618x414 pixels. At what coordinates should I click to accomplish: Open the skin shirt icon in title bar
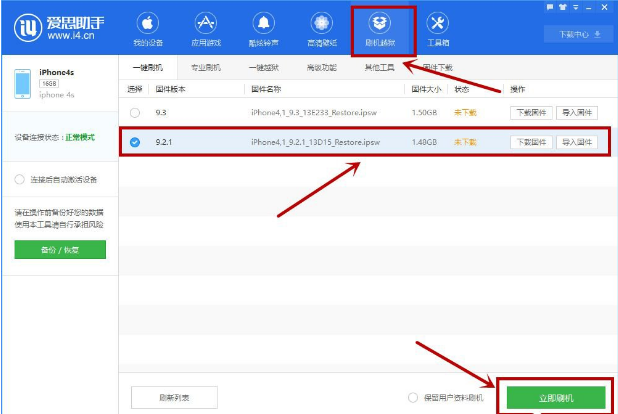pos(563,7)
